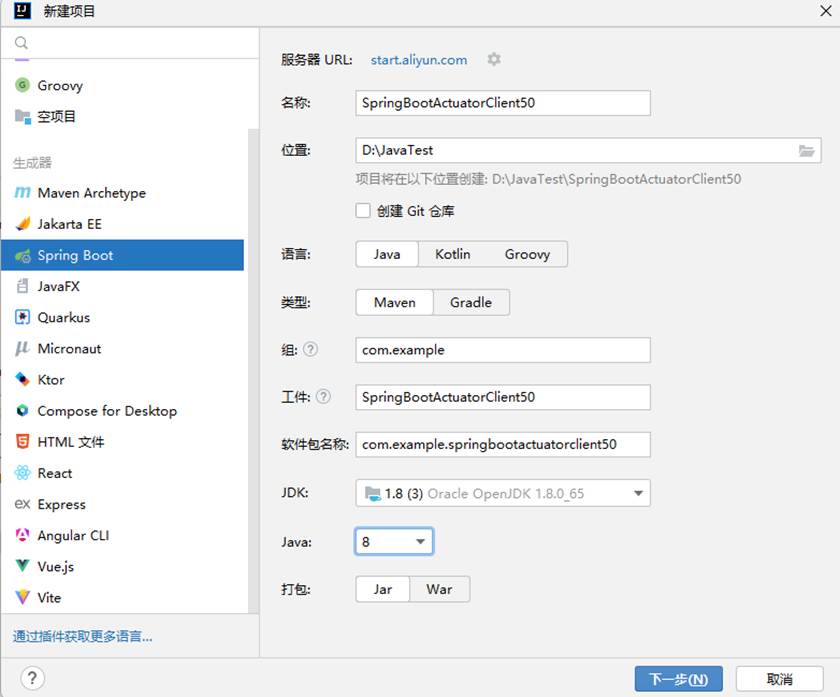This screenshot has width=840, height=697.
Task: Click the Spring Boot leaf icon
Action: click(22, 255)
